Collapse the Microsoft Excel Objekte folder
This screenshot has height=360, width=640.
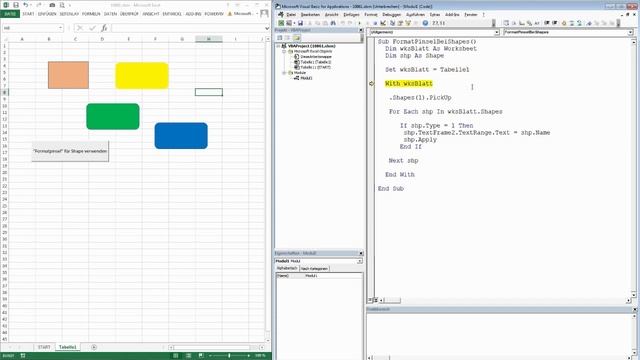[x=284, y=51]
